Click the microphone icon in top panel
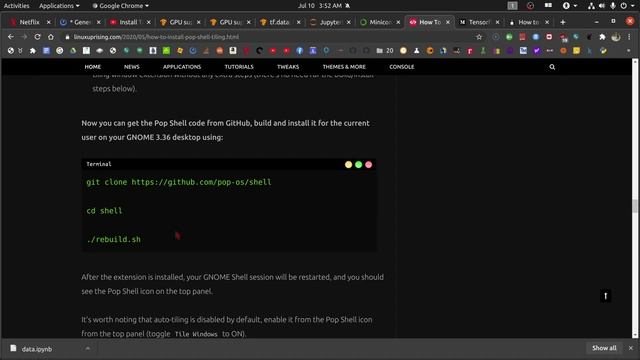 [613, 6]
